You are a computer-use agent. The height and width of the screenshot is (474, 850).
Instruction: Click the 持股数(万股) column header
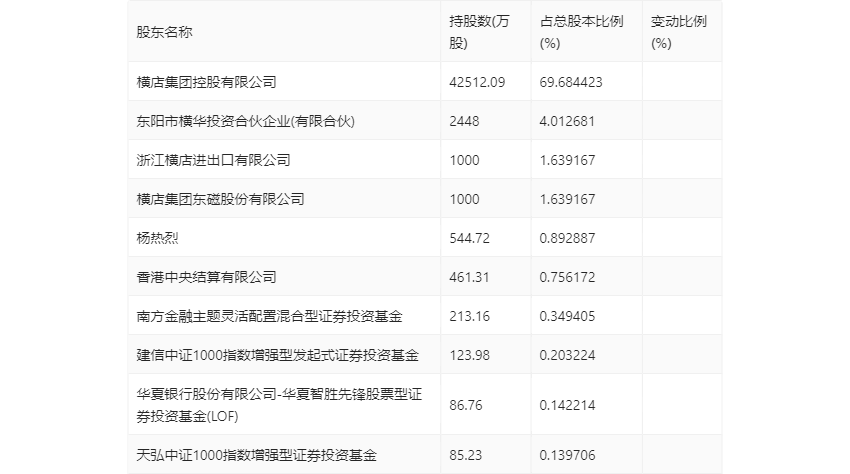pos(479,32)
